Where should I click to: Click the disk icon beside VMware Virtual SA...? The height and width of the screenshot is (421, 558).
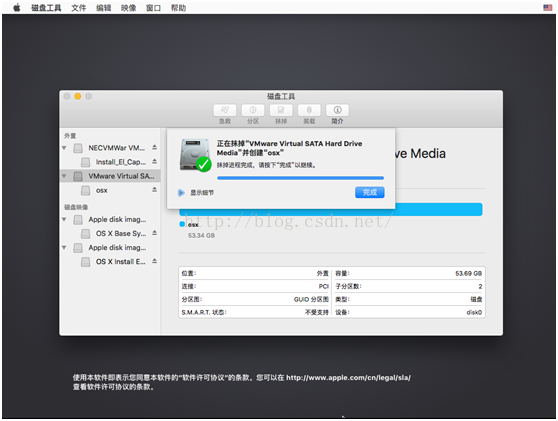point(78,176)
